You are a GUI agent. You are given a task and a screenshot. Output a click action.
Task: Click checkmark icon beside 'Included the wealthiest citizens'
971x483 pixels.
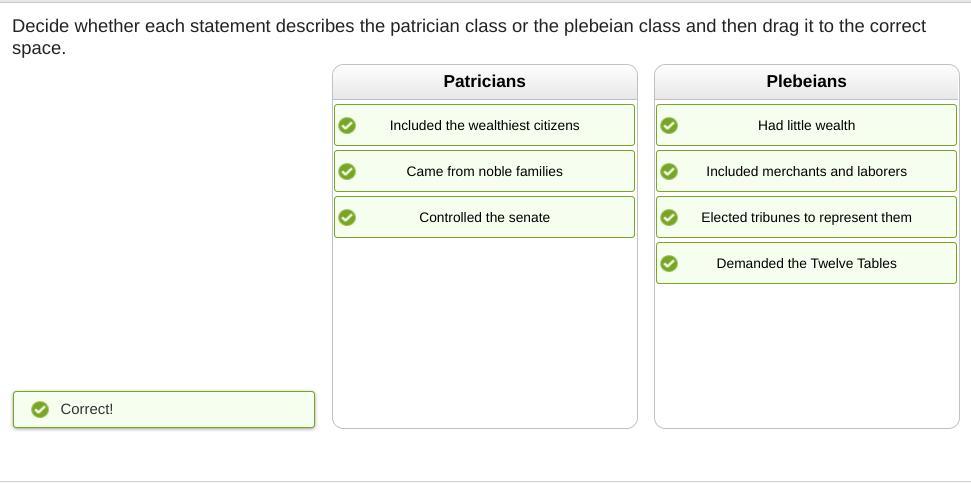347,126
